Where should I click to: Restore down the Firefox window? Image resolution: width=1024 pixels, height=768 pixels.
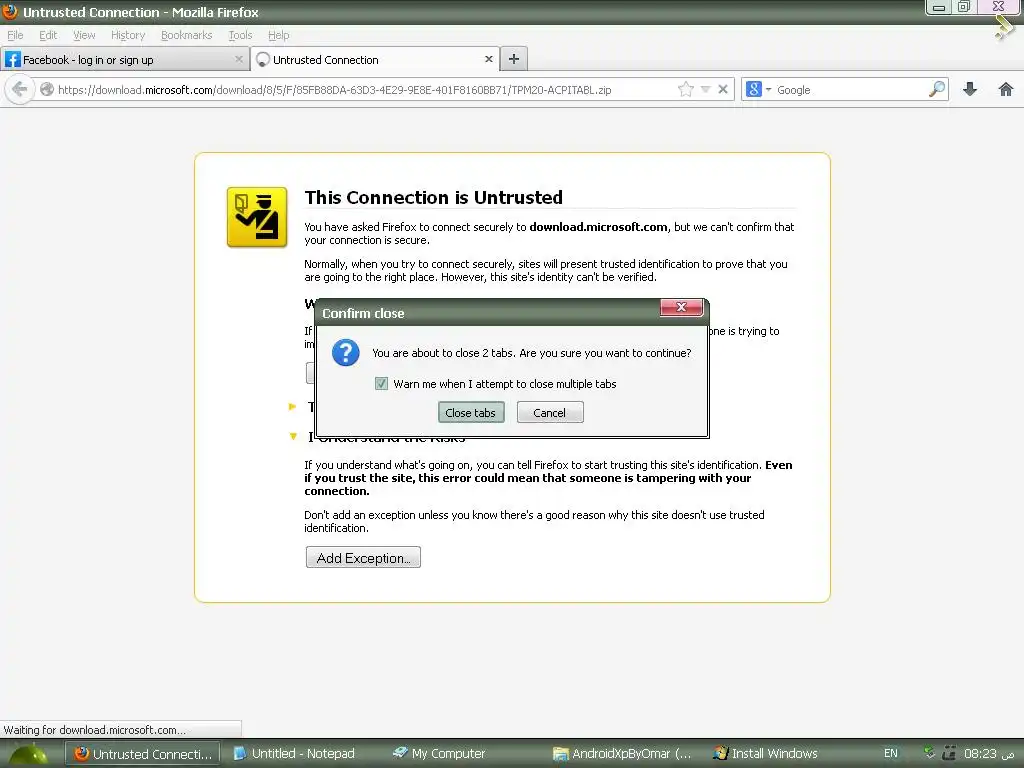pyautogui.click(x=964, y=7)
